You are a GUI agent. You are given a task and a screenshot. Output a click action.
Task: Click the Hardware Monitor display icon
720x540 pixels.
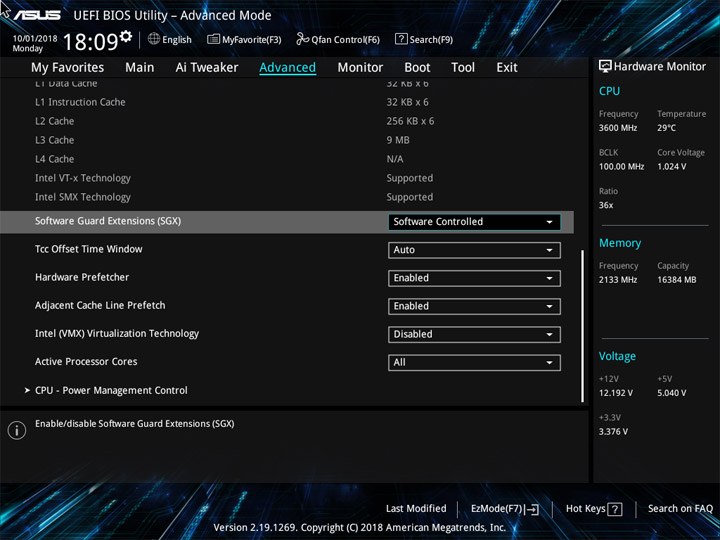605,66
